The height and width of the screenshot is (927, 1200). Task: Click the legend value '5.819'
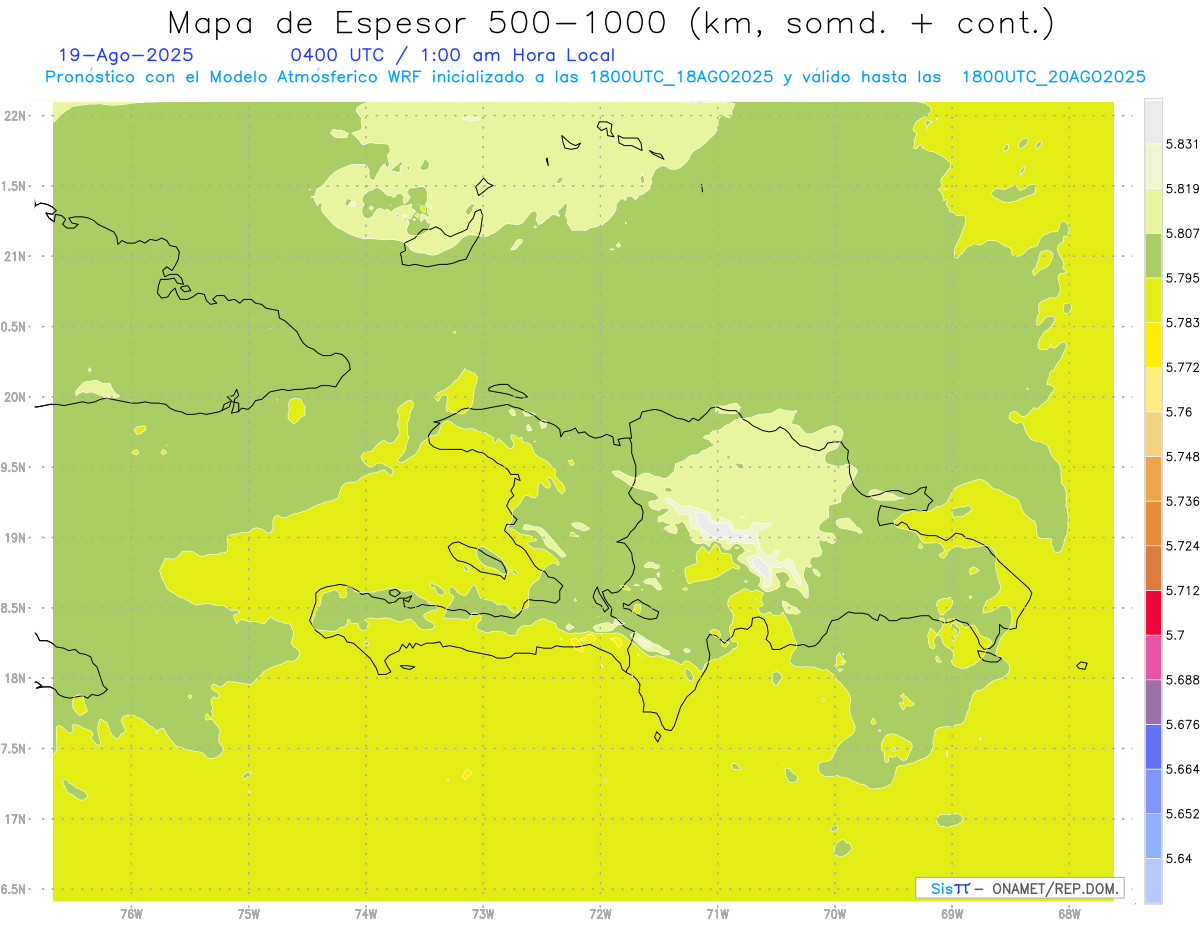pos(1182,189)
